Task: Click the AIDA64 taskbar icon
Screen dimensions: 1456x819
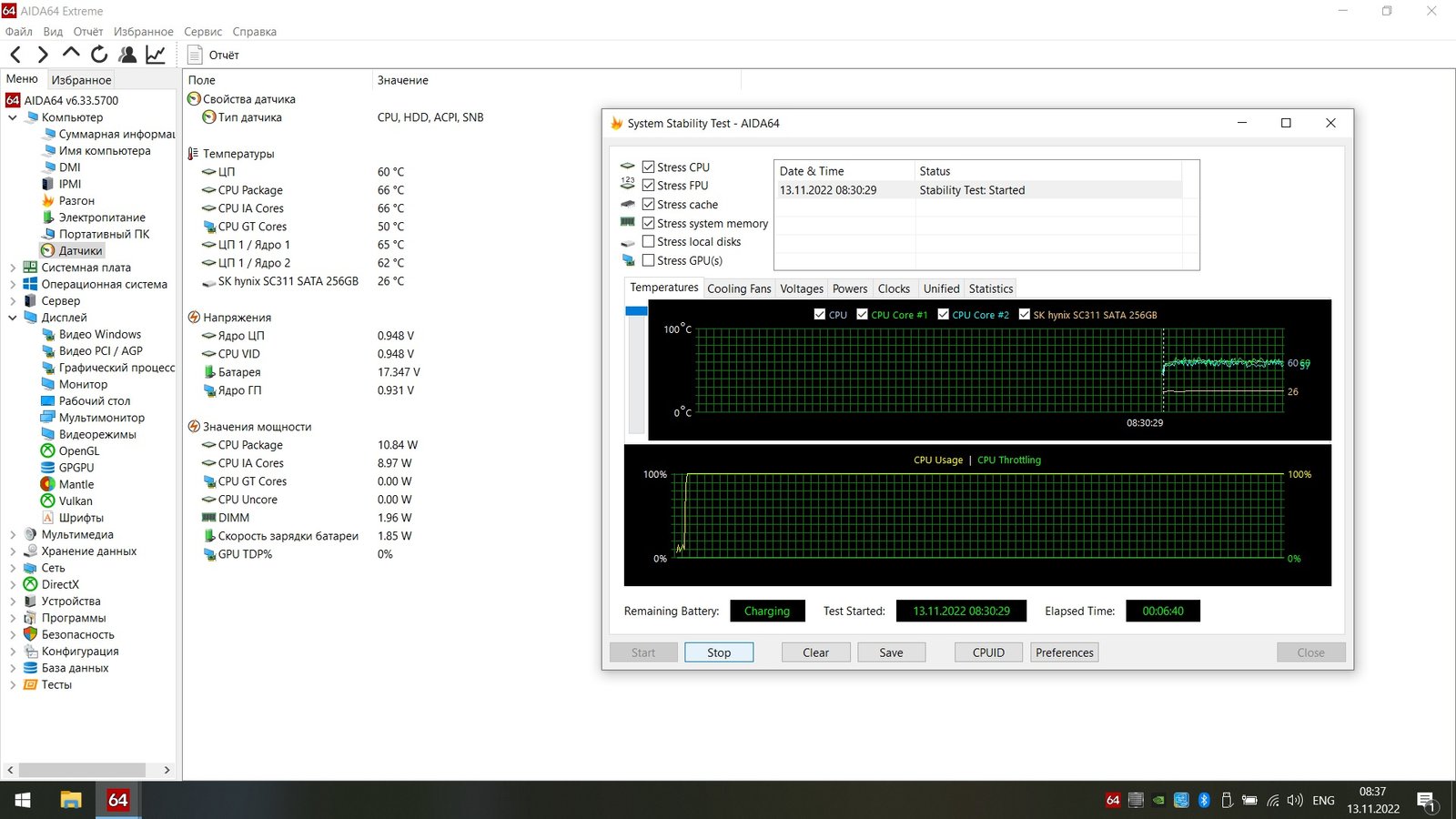Action: 118,800
